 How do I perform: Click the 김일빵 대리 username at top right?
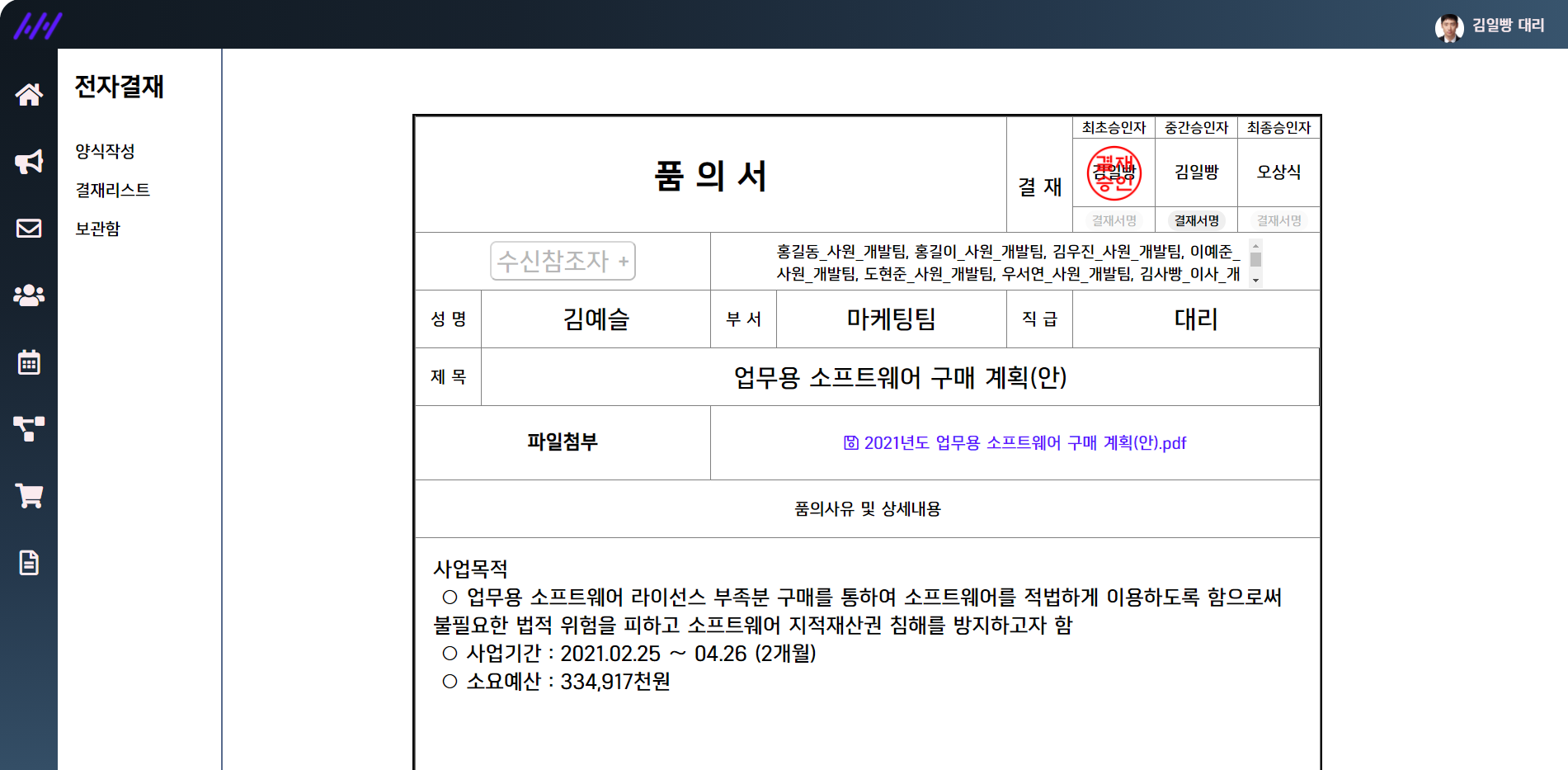(1509, 26)
